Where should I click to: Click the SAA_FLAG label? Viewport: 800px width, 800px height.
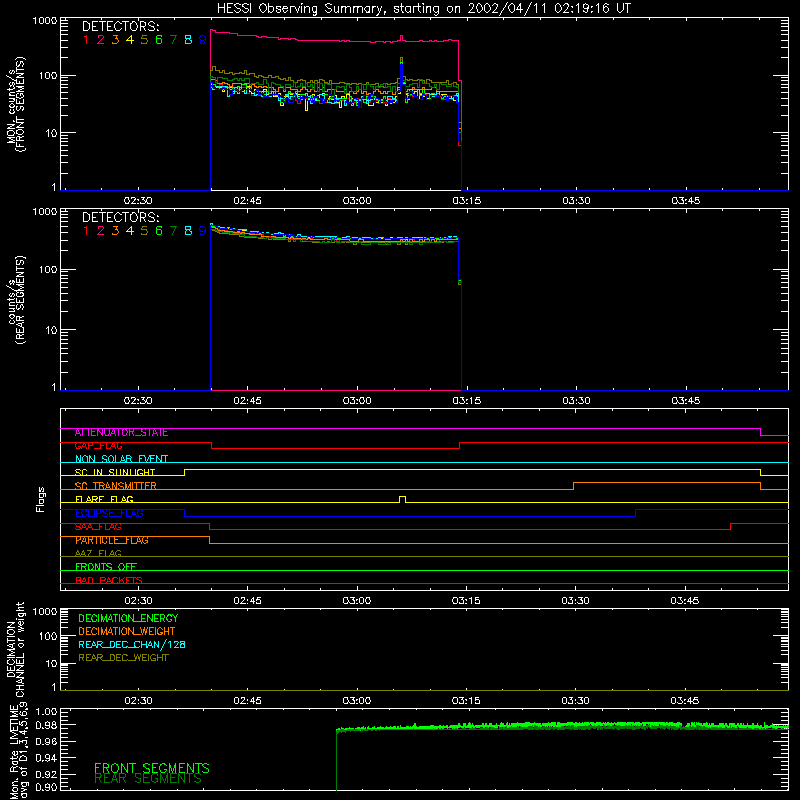[x=98, y=527]
